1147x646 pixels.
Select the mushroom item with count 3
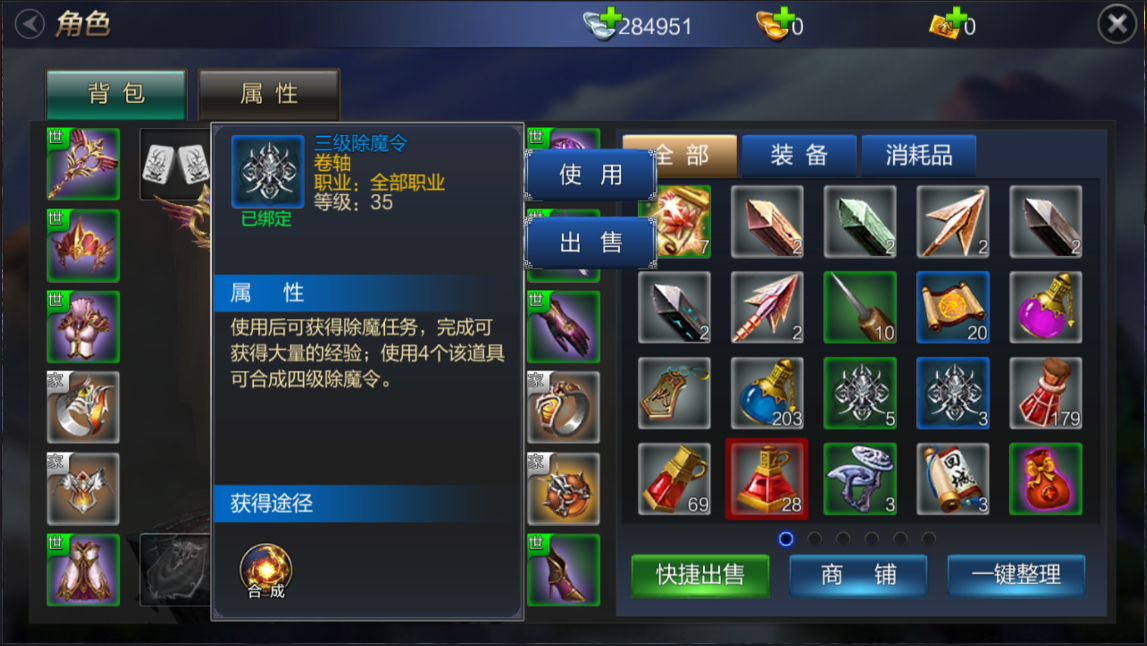pyautogui.click(x=860, y=478)
